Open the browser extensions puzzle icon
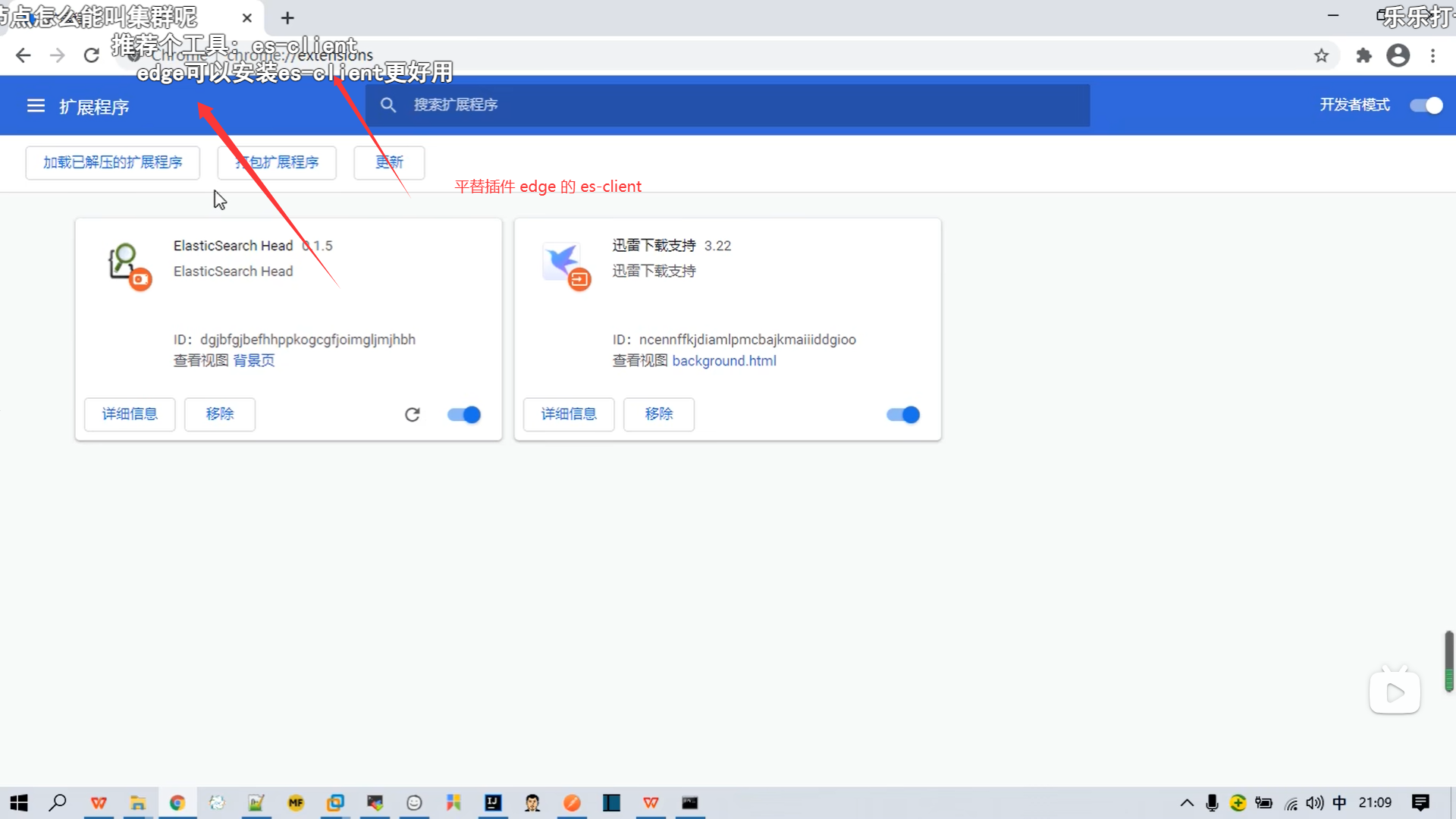 (1363, 55)
